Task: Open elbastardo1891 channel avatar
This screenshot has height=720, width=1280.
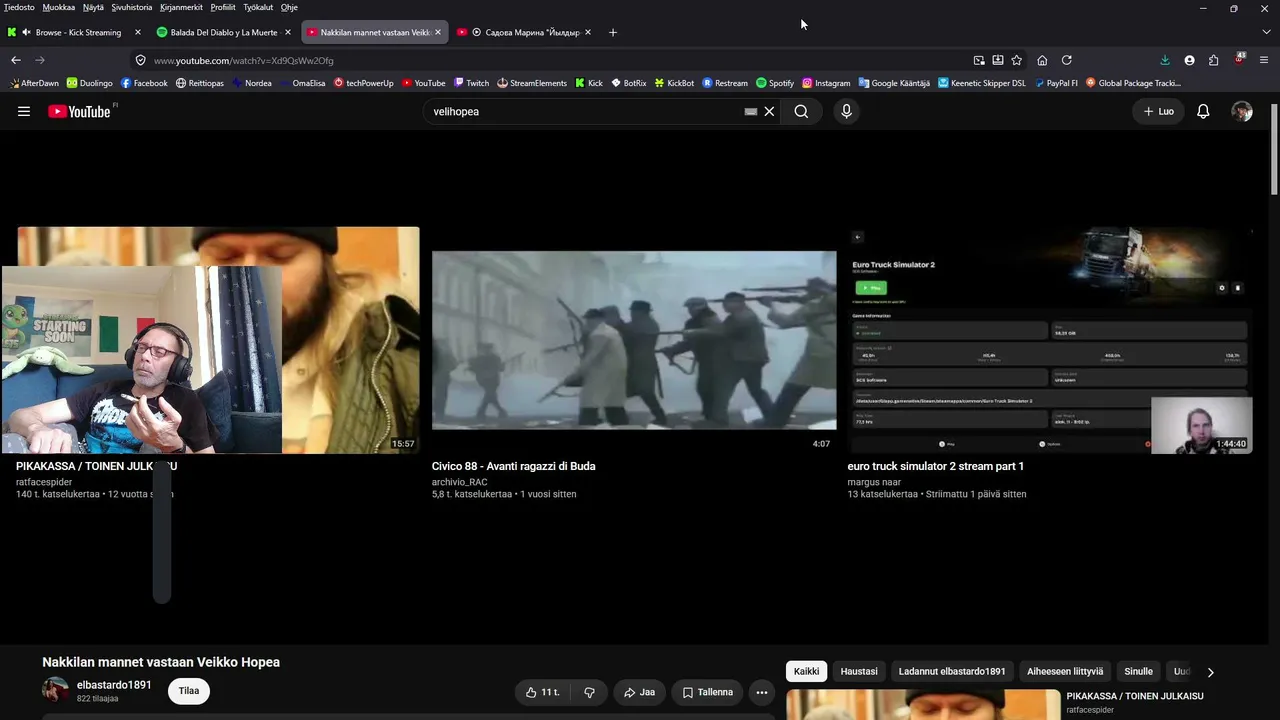Action: [x=55, y=690]
